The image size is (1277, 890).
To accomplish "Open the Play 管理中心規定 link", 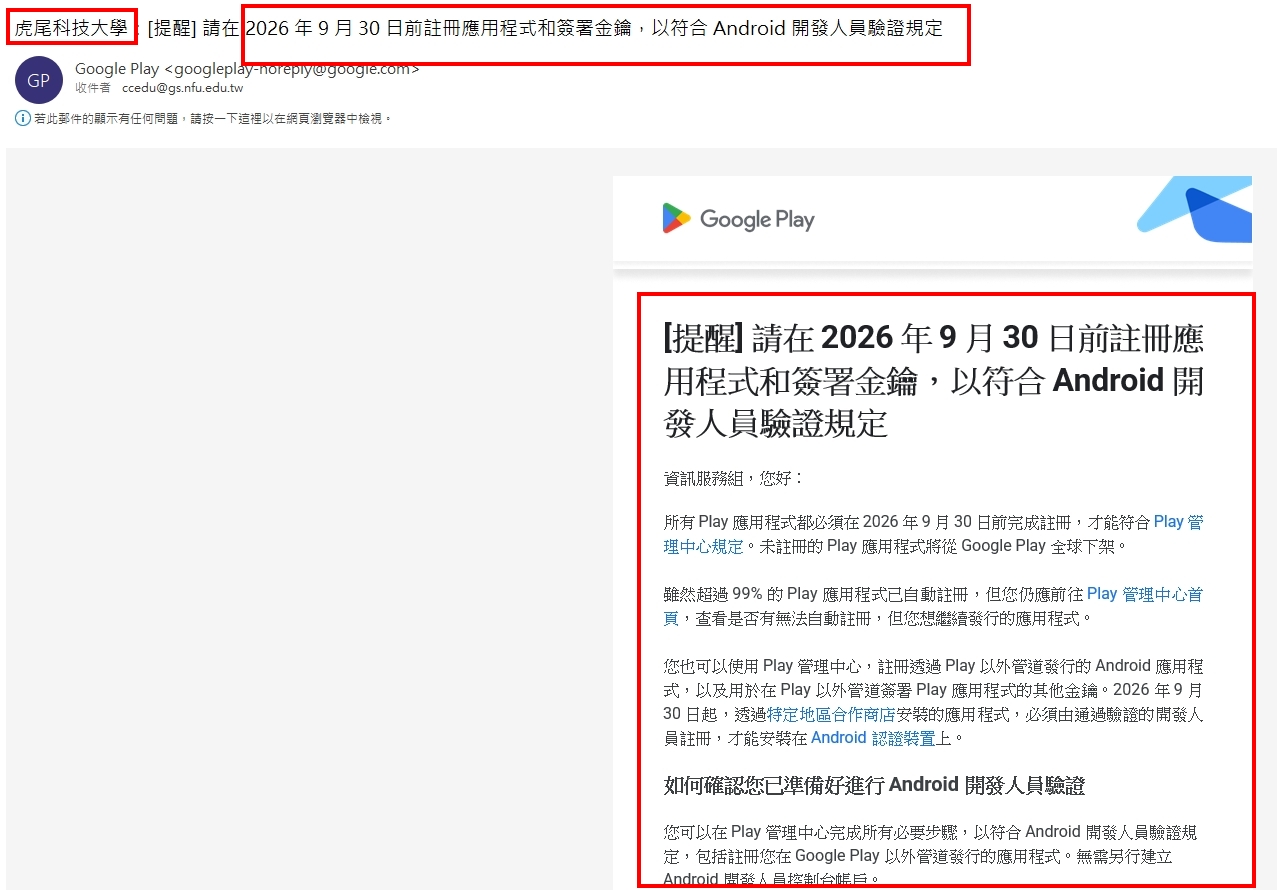I will 933,534.
